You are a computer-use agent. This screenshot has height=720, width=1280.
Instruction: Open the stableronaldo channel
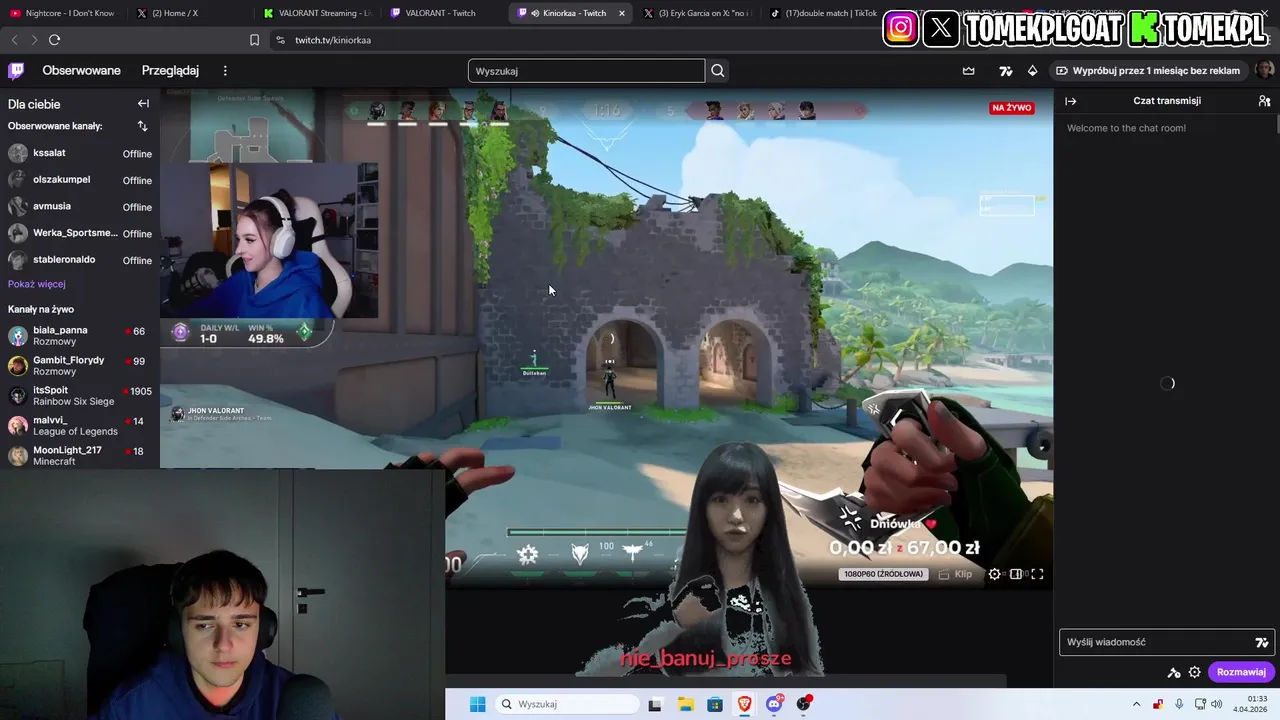[x=80, y=260]
